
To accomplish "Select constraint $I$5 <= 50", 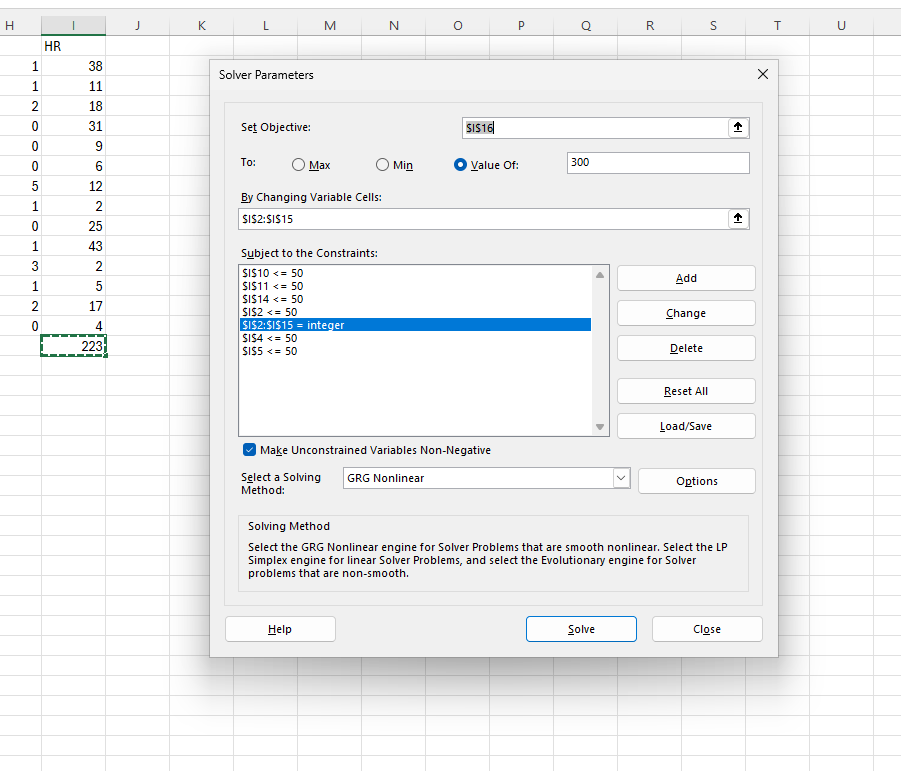I will [415, 351].
